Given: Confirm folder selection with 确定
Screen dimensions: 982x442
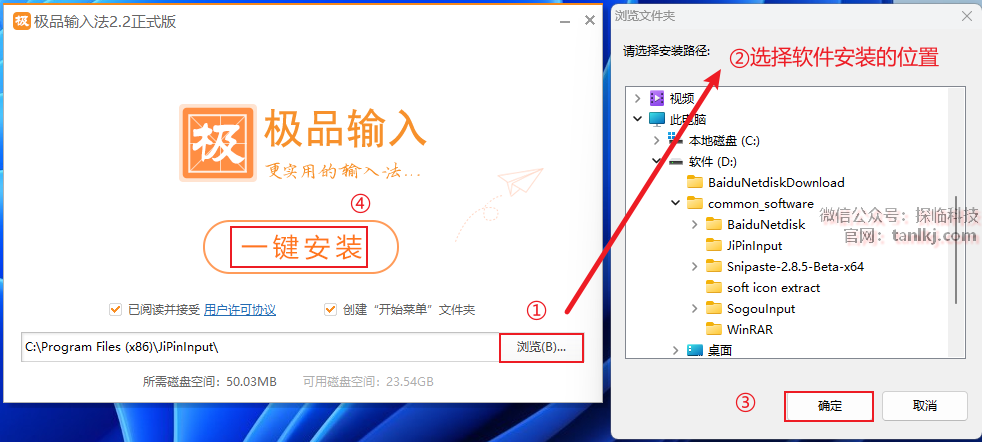Looking at the screenshot, I should [829, 406].
